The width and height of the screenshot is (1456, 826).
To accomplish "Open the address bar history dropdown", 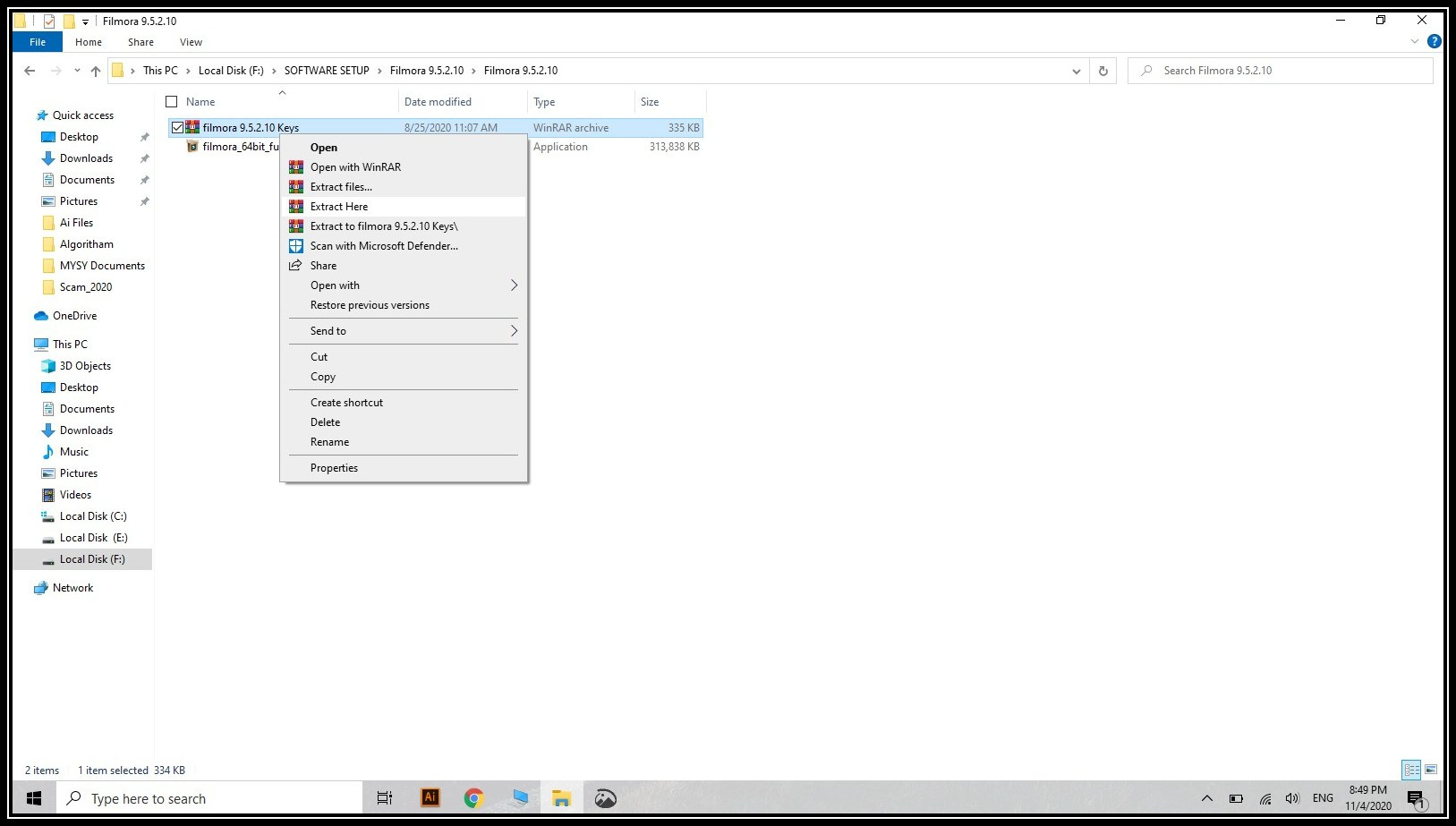I will (1076, 71).
